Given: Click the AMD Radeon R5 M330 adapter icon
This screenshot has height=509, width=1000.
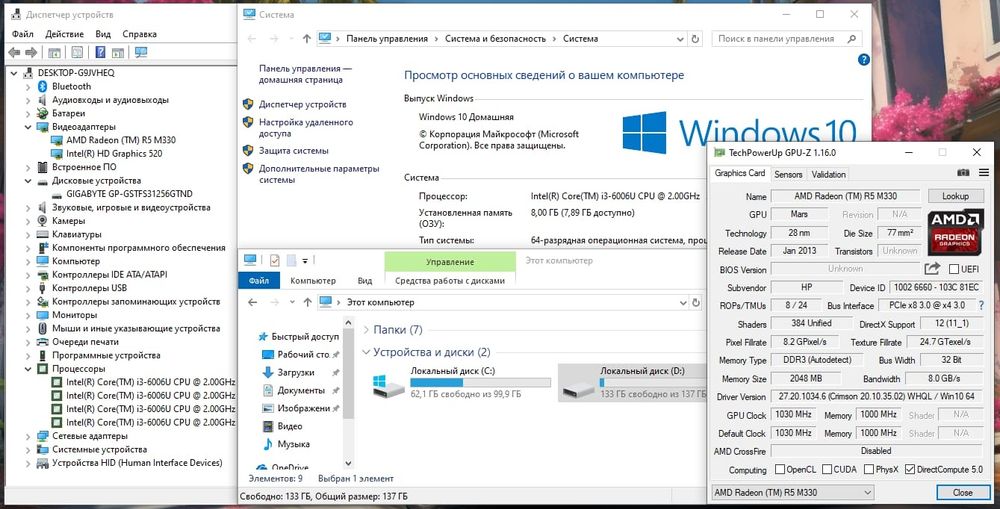Looking at the screenshot, I should click(x=57, y=140).
